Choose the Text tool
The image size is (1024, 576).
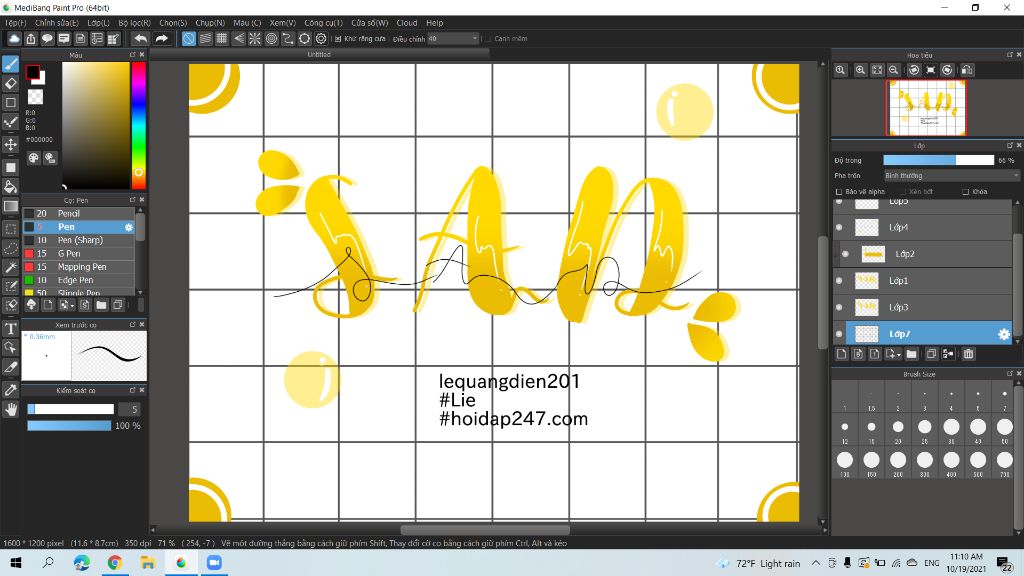[x=10, y=328]
